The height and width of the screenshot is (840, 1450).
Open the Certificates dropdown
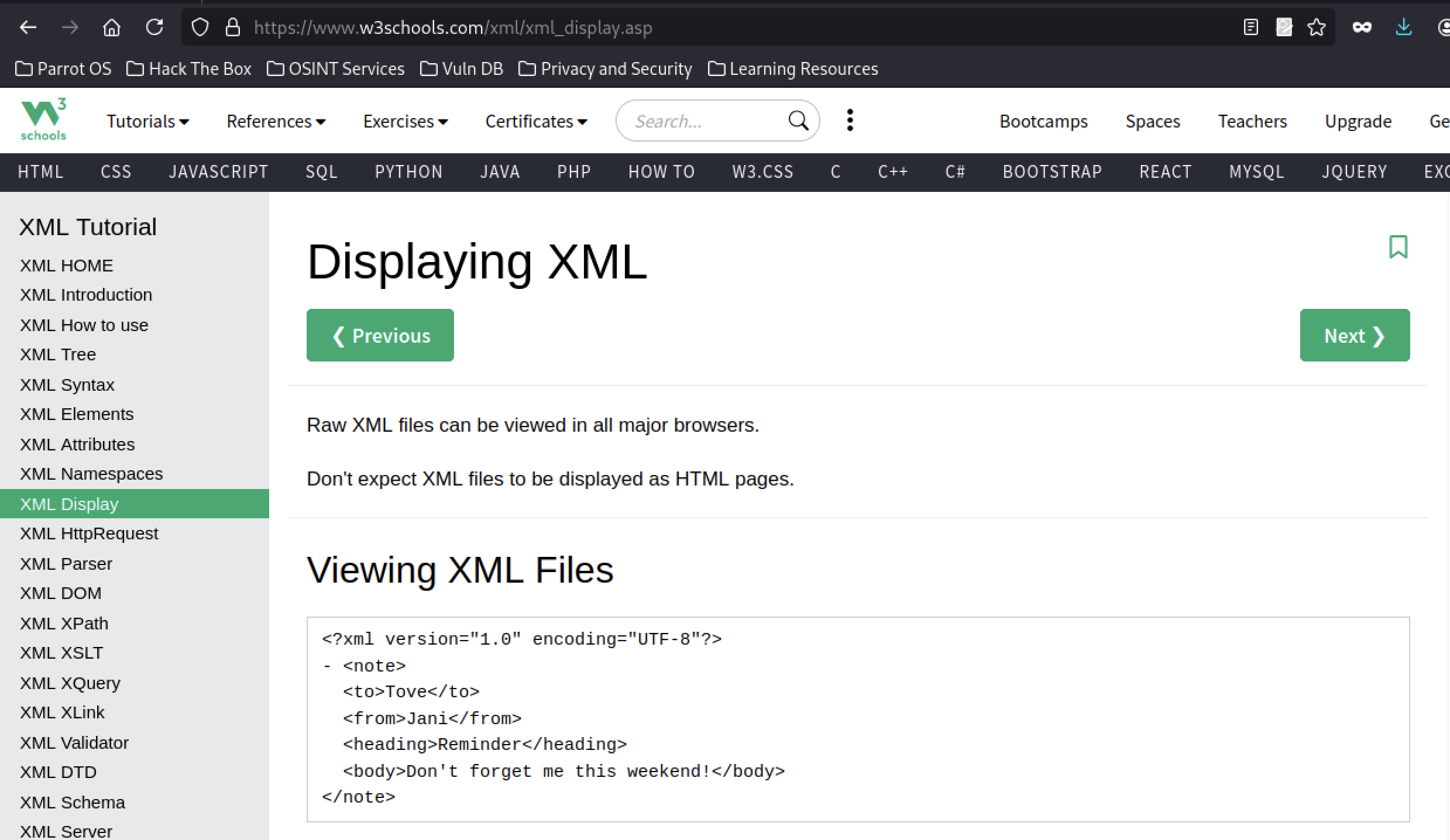pos(535,121)
